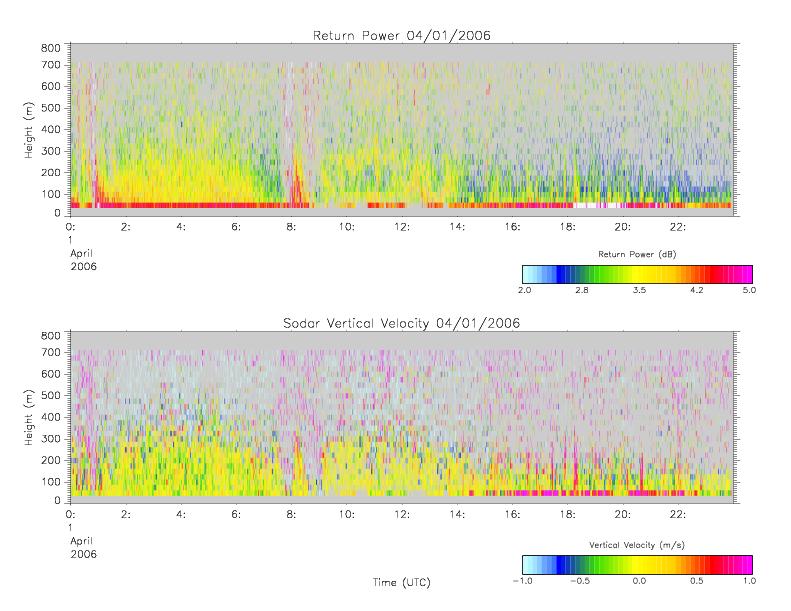Click the "3.5" tick on Return Power colorbar
The width and height of the screenshot is (791, 611).
coord(639,290)
